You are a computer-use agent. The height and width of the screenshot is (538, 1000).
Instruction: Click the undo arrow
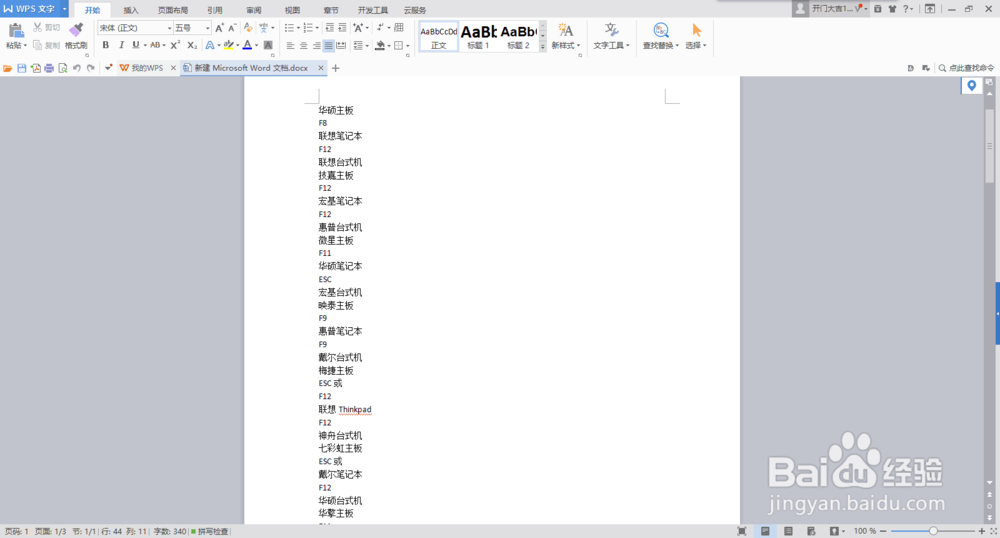click(77, 68)
